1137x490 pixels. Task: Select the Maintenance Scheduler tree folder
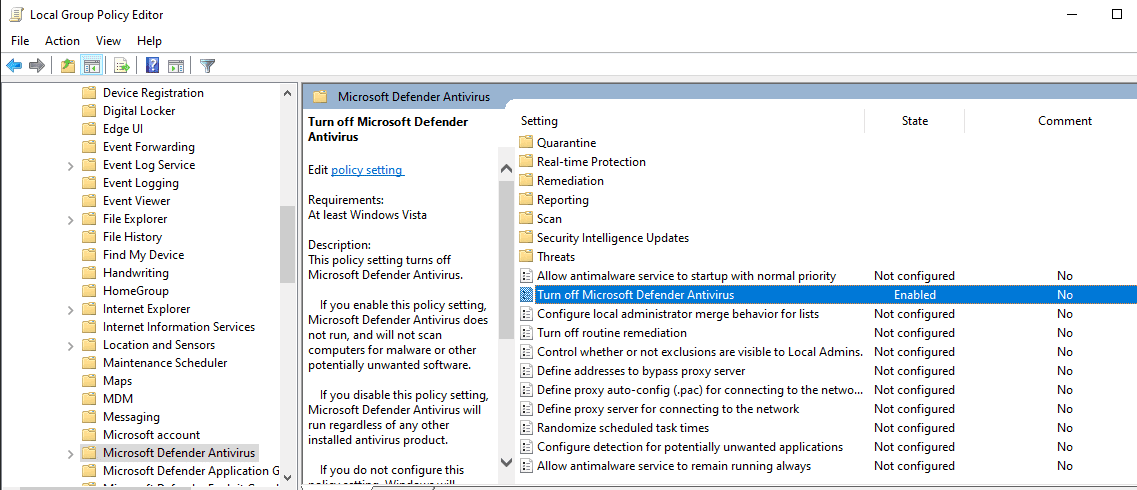pyautogui.click(x=164, y=363)
